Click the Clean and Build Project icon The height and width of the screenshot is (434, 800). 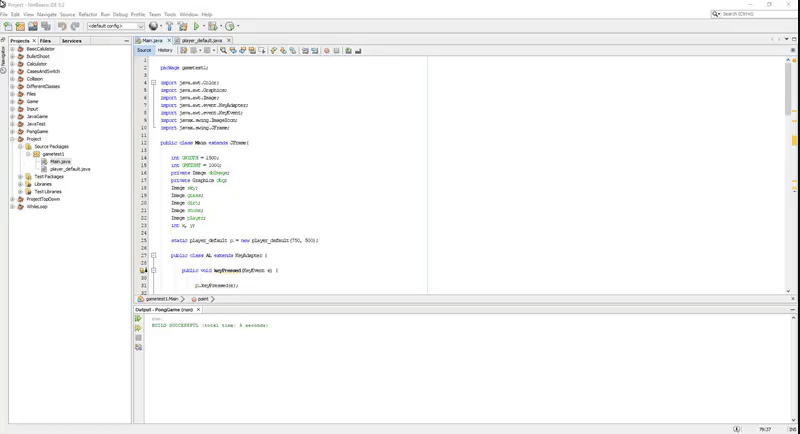click(x=183, y=26)
